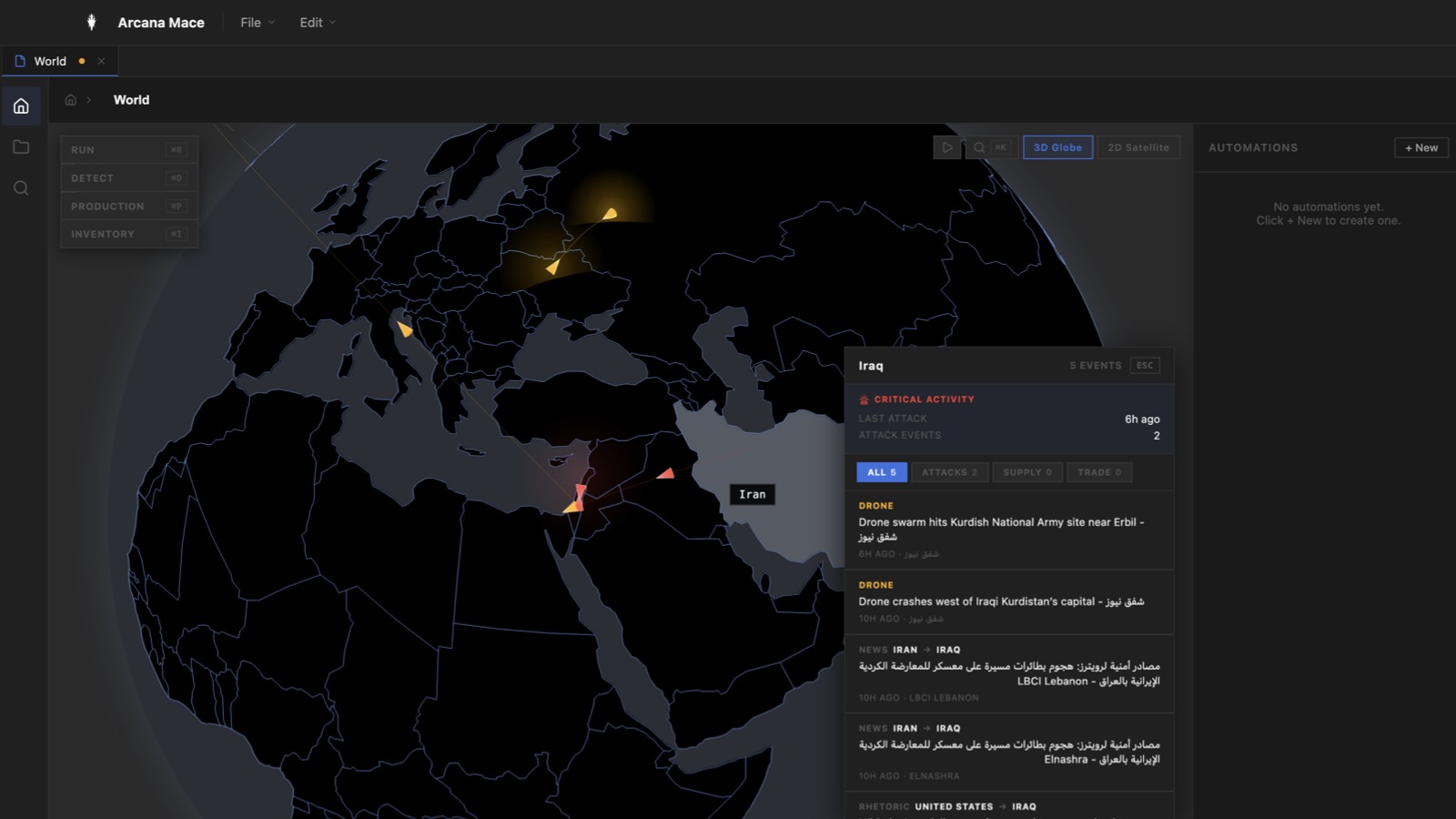The image size is (1456, 819).
Task: Filter events by SUPPLY 0
Action: point(1027,472)
